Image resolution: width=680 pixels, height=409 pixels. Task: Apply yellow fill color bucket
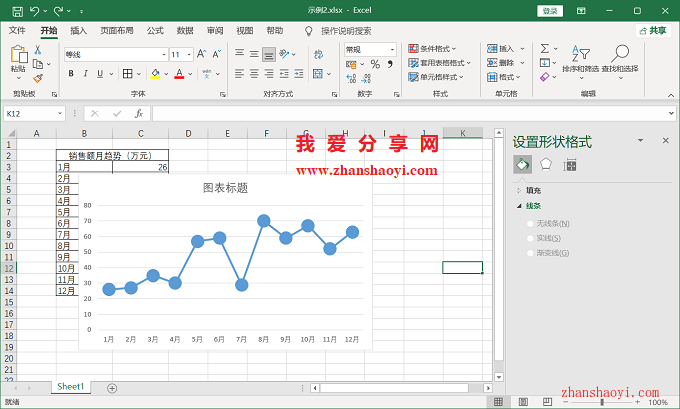(155, 74)
